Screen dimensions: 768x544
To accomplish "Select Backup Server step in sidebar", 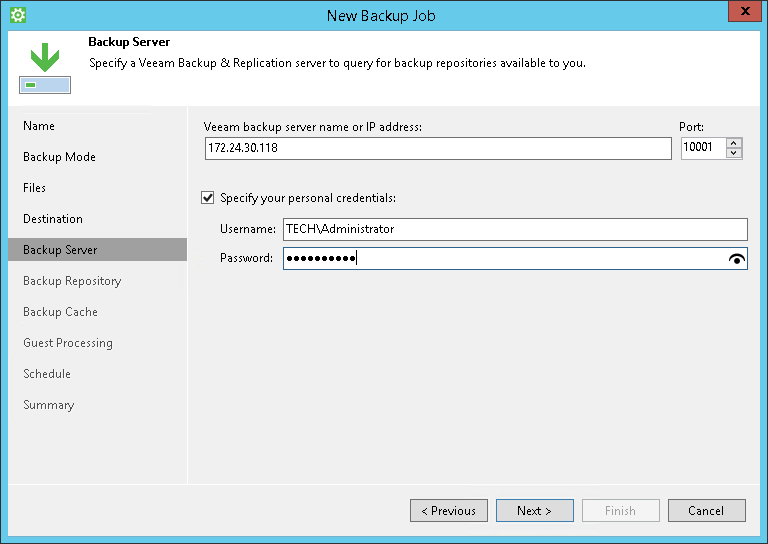I will click(60, 250).
